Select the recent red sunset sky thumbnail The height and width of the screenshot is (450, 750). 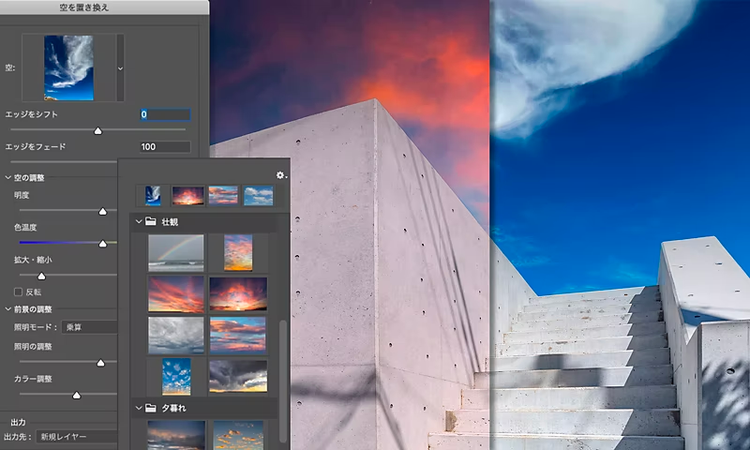pyautogui.click(x=188, y=196)
